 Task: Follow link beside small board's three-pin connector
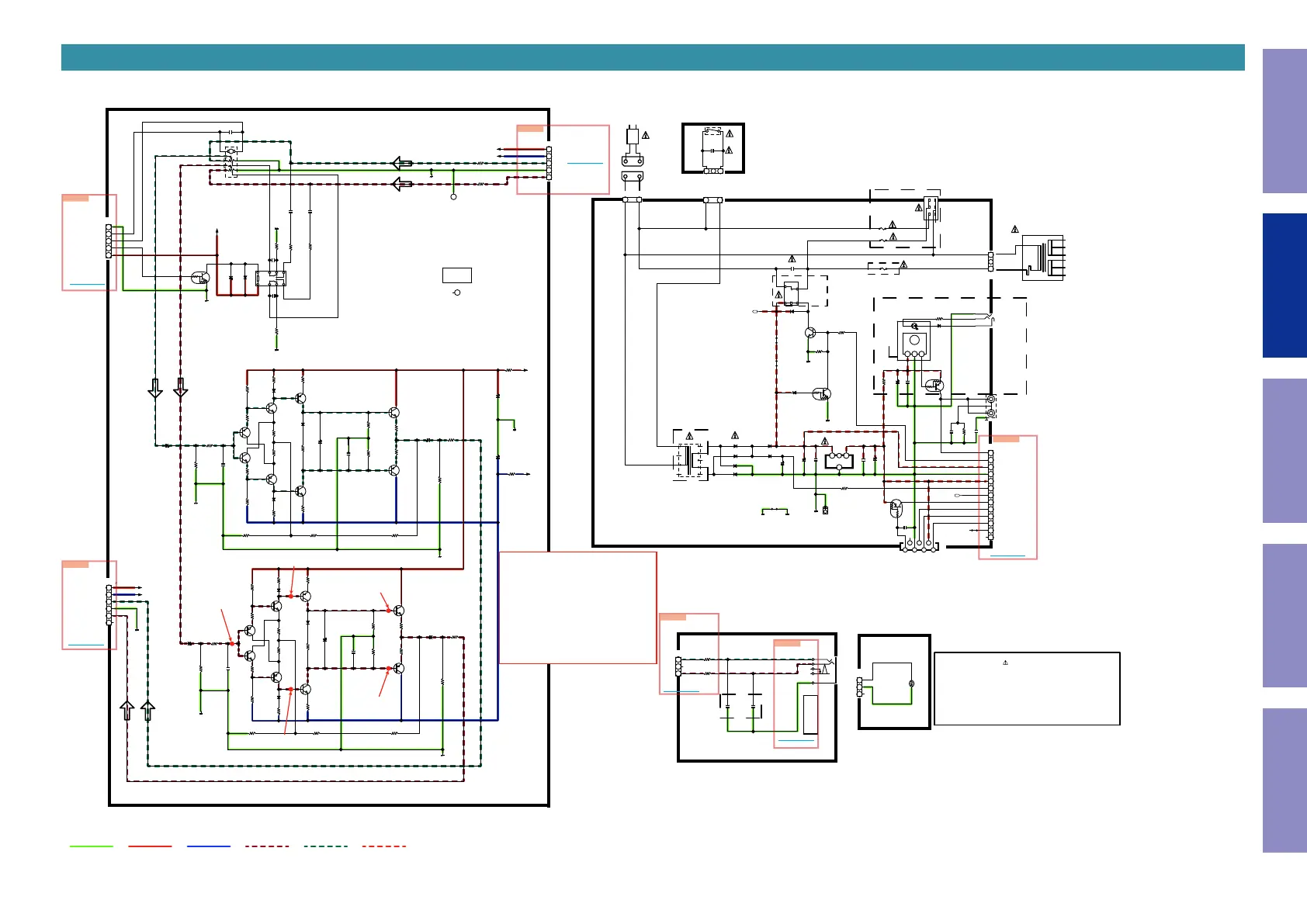click(x=681, y=690)
